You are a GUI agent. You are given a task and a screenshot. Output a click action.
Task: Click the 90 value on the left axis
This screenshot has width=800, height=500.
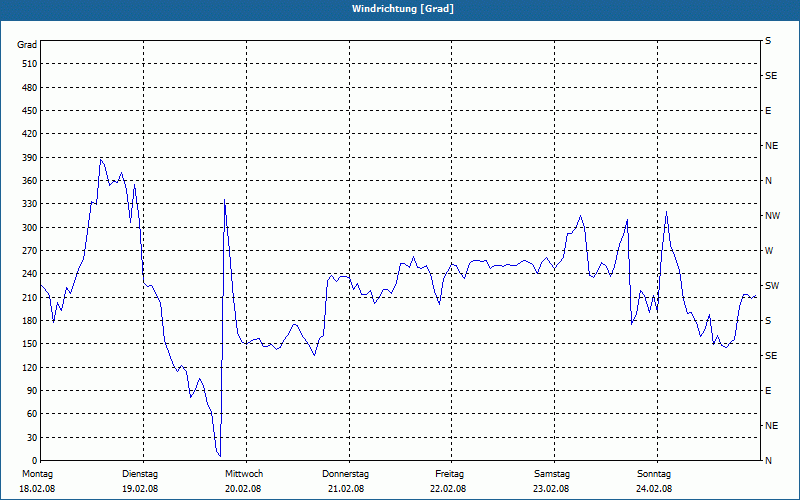[33, 391]
